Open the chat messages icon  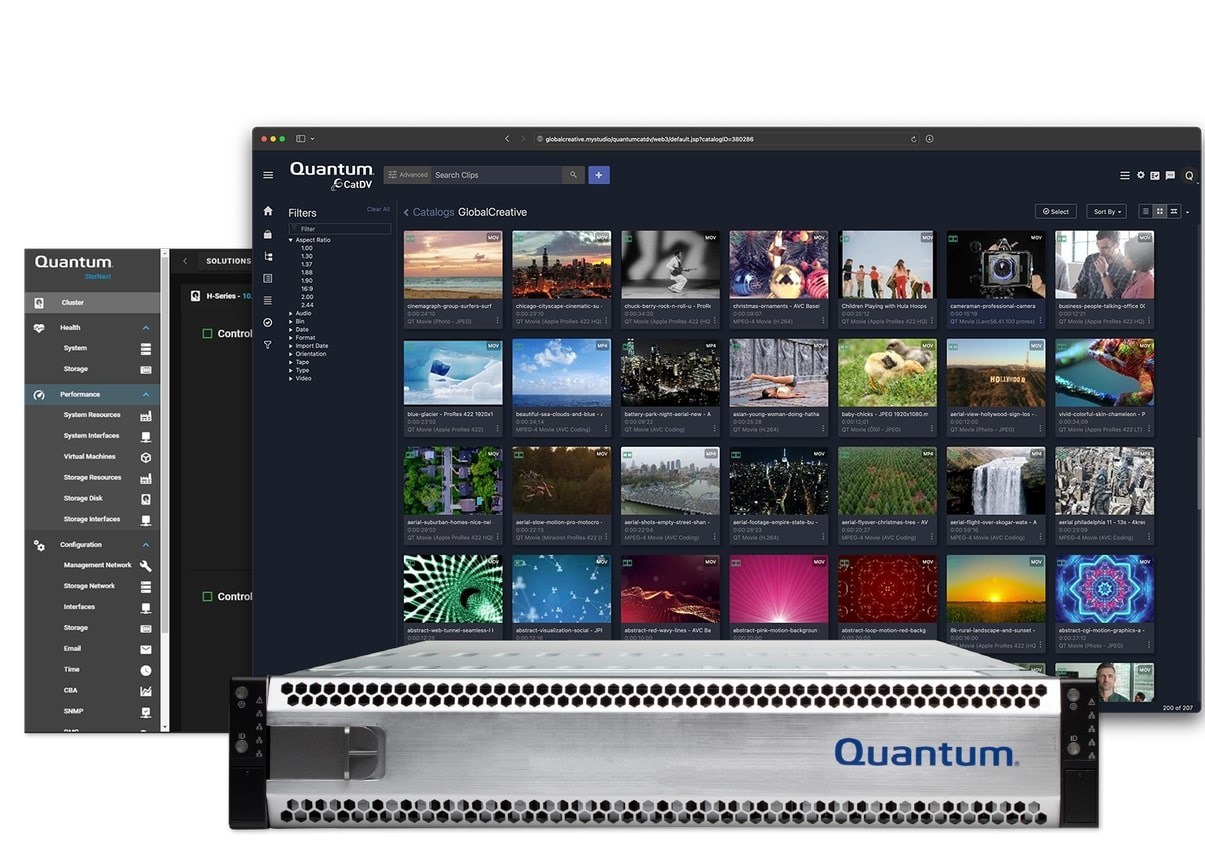(x=1170, y=175)
